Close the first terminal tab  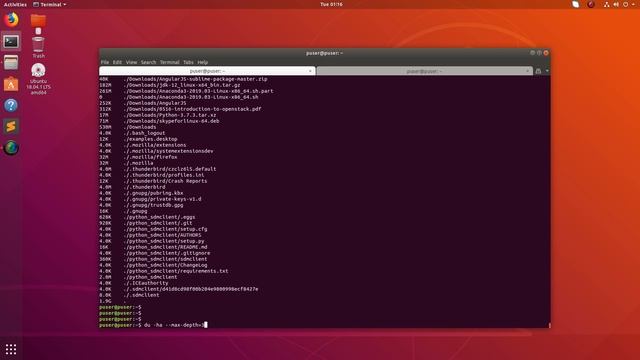pos(310,71)
